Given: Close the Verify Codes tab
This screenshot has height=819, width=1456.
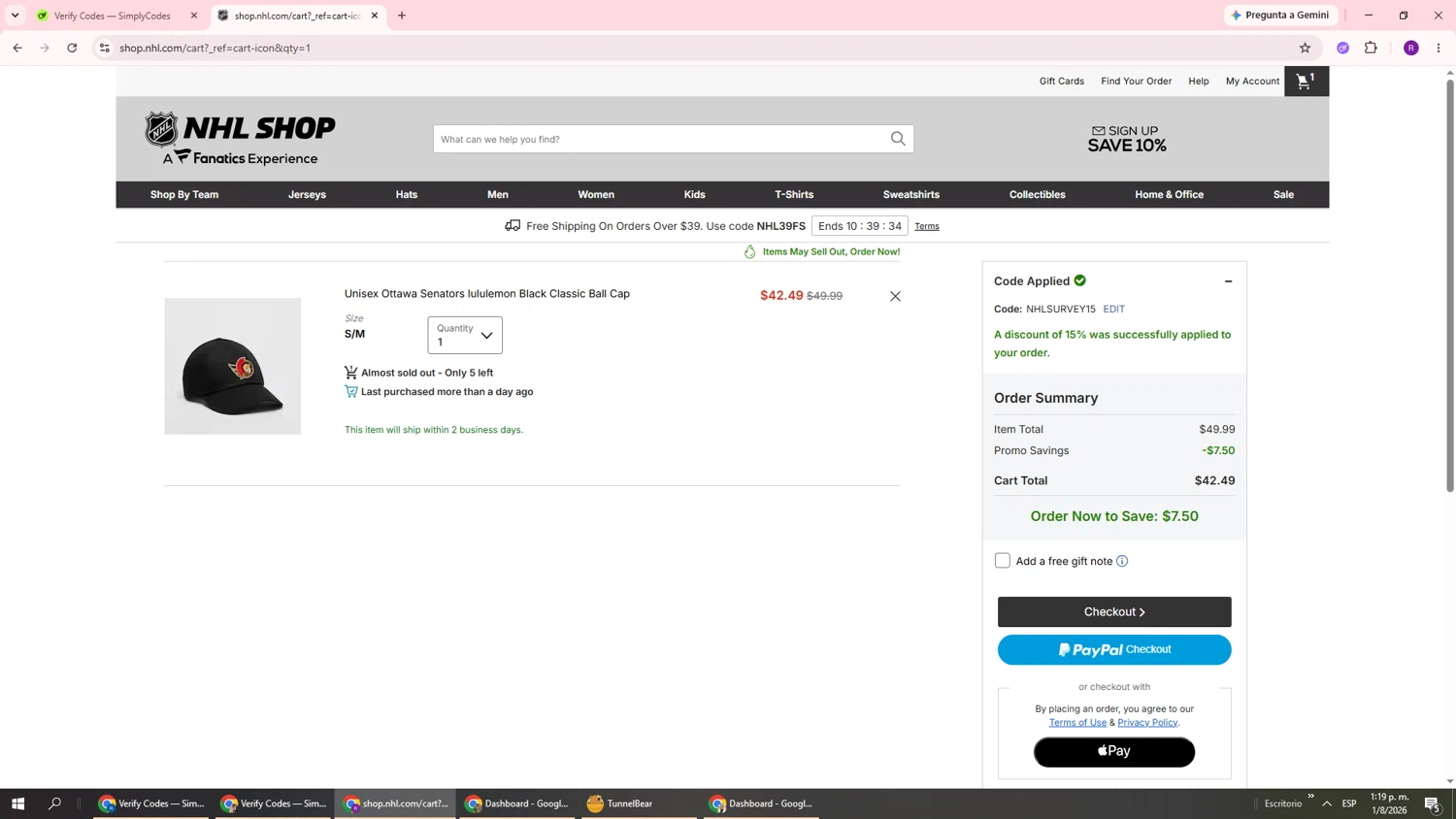Looking at the screenshot, I should (x=194, y=16).
